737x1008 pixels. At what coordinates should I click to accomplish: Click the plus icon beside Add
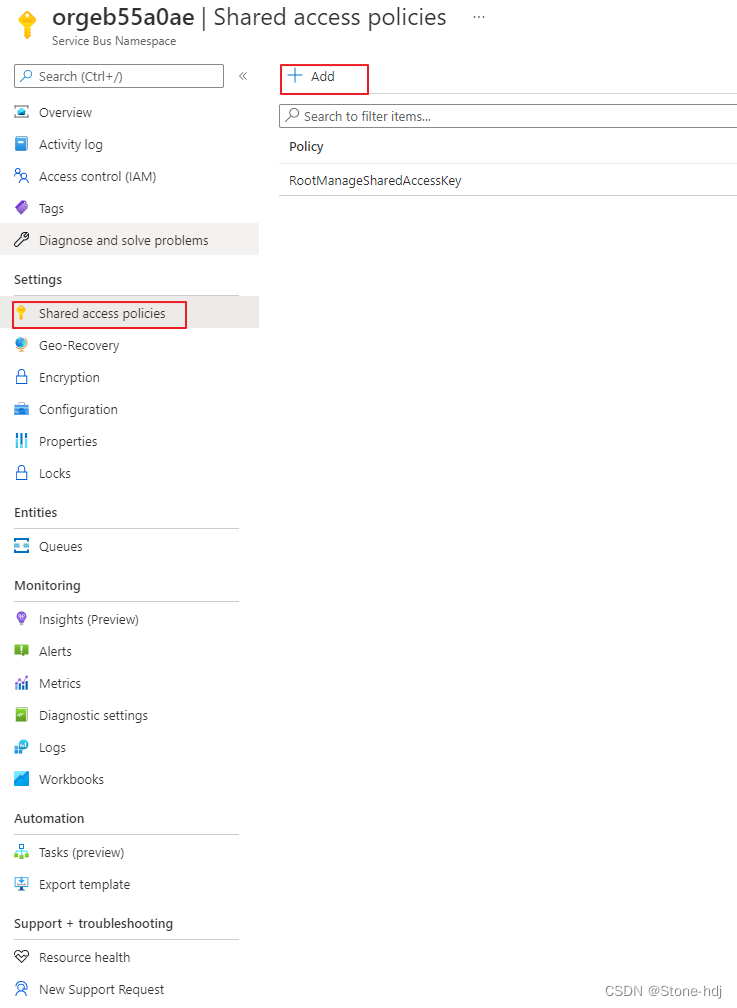pos(295,75)
